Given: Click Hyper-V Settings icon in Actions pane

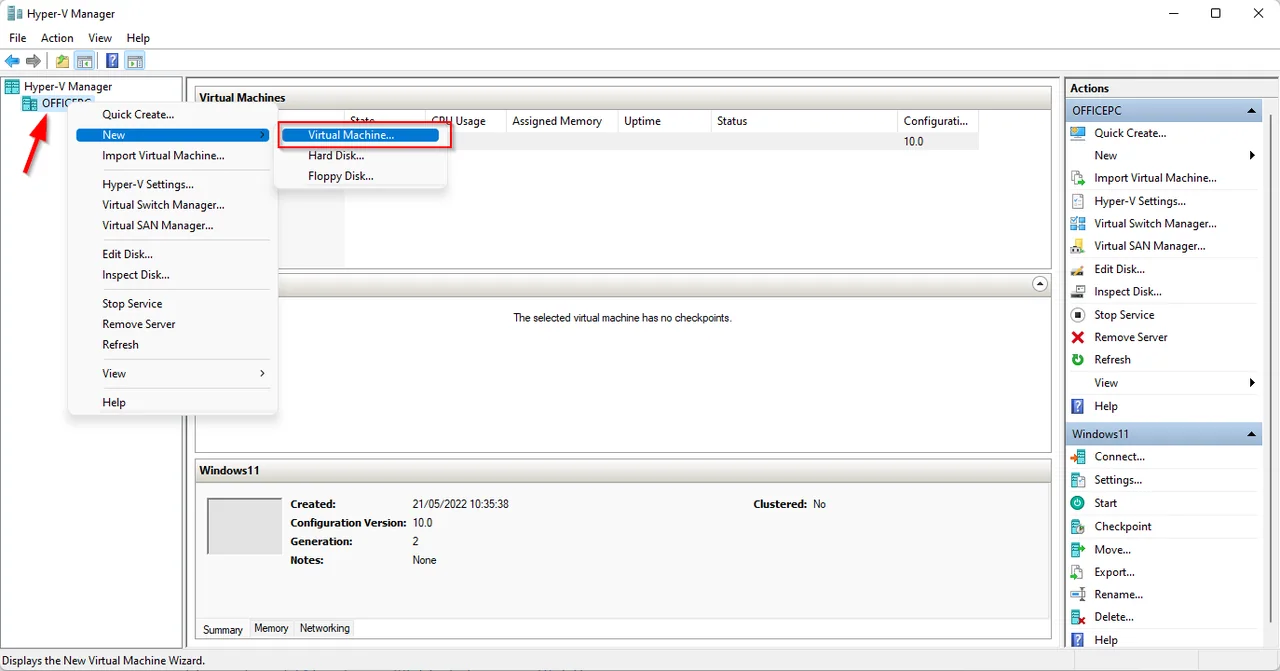Looking at the screenshot, I should click(x=1078, y=201).
